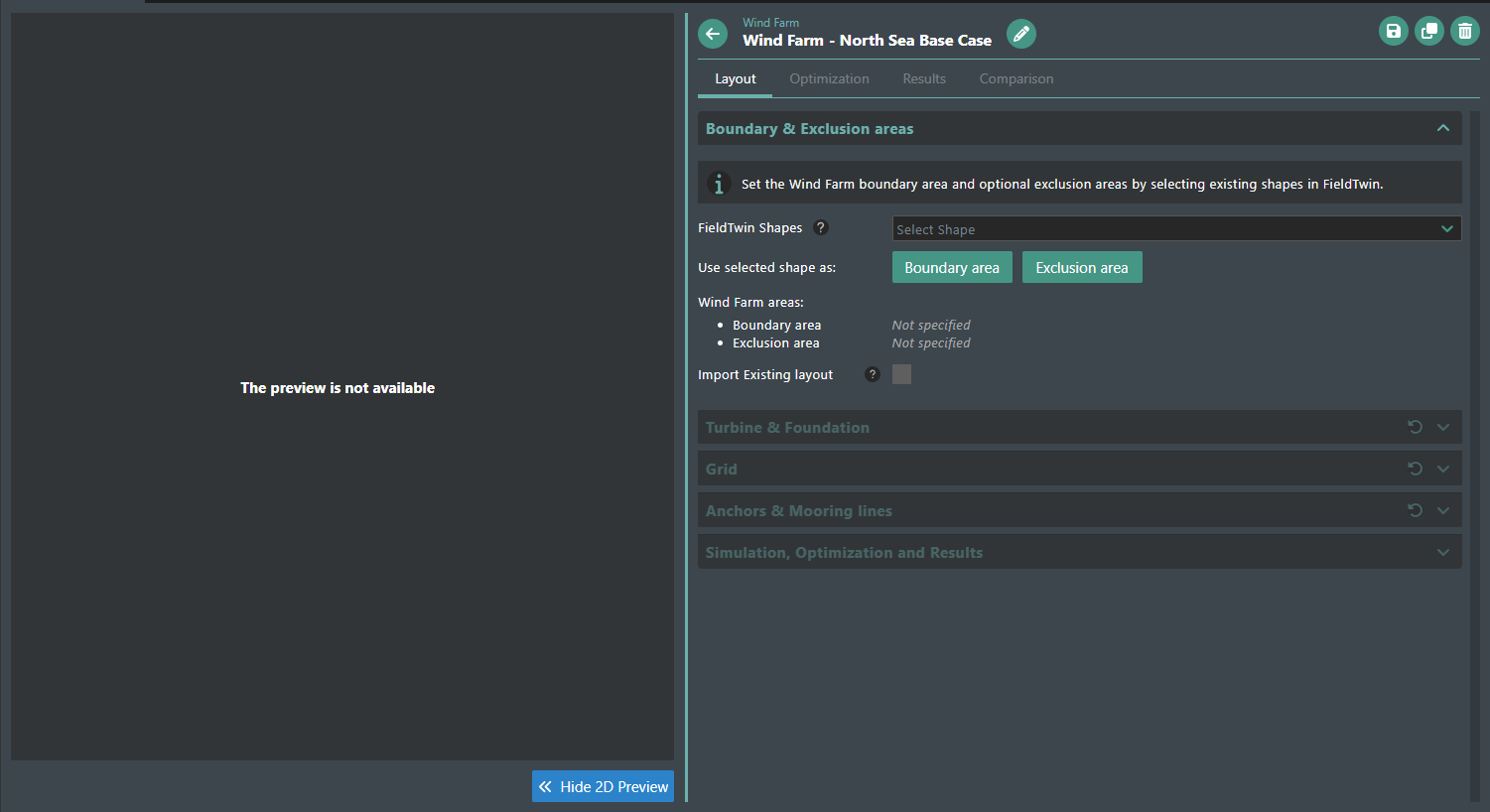Enable the Import Existing layout checkbox
1490x812 pixels.
coord(901,374)
